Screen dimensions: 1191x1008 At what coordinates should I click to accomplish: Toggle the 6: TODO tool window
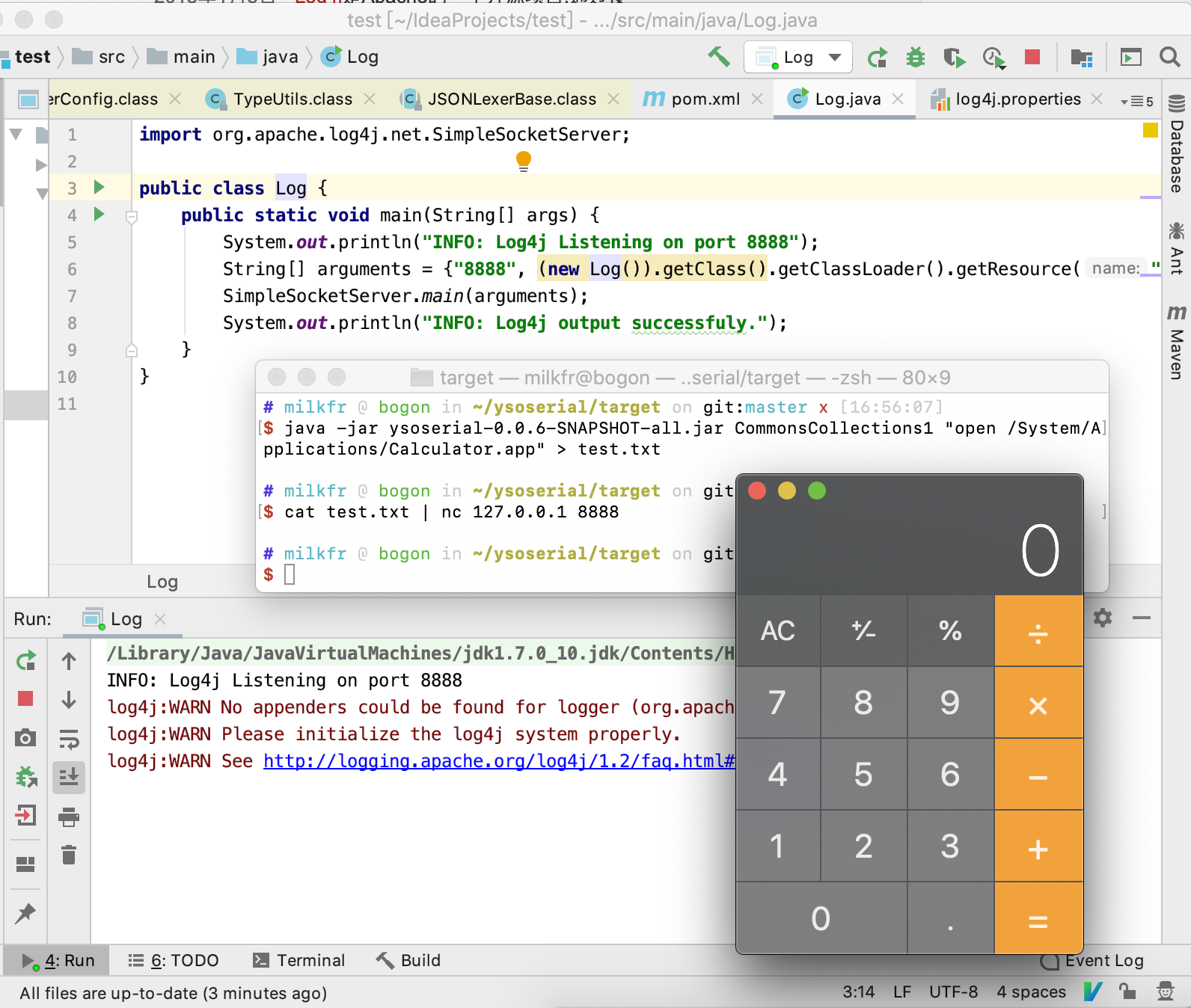click(x=174, y=960)
